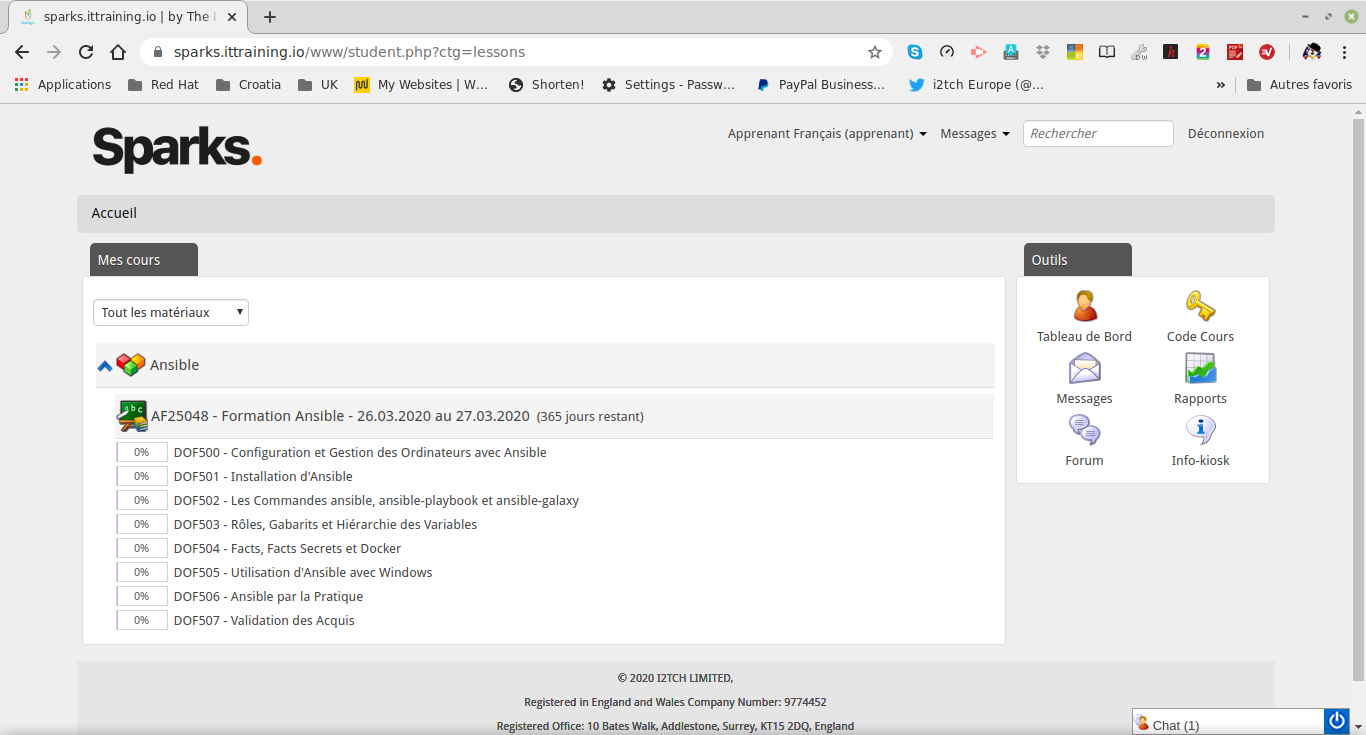
Task: Click Accueil in the breadcrumb bar
Action: (x=114, y=213)
